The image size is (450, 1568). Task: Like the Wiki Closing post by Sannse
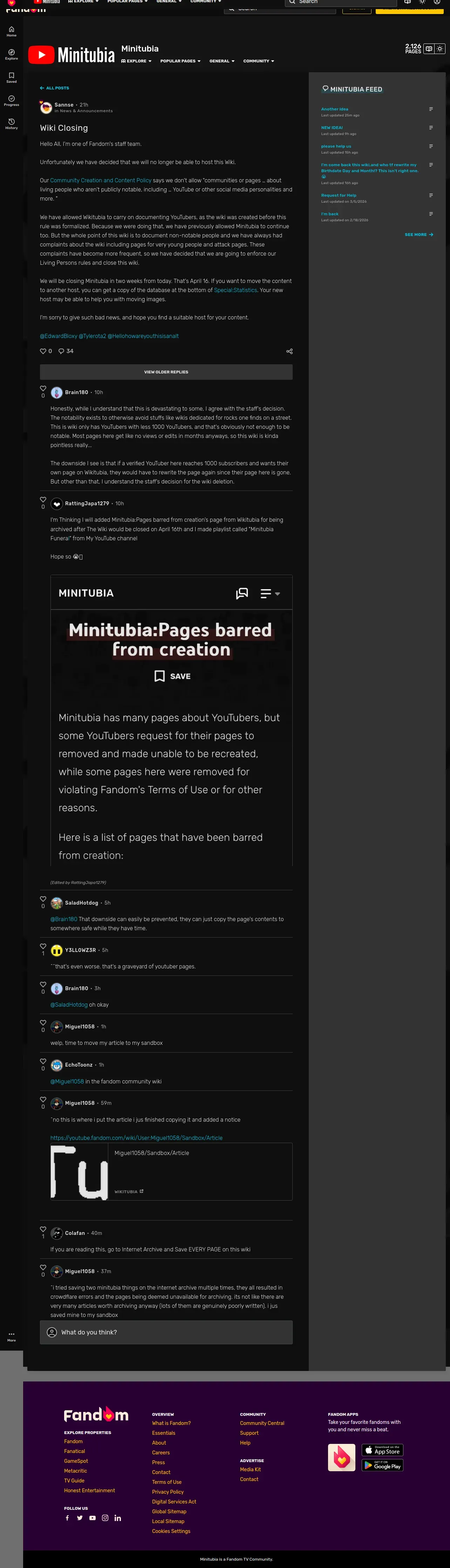coord(43,351)
